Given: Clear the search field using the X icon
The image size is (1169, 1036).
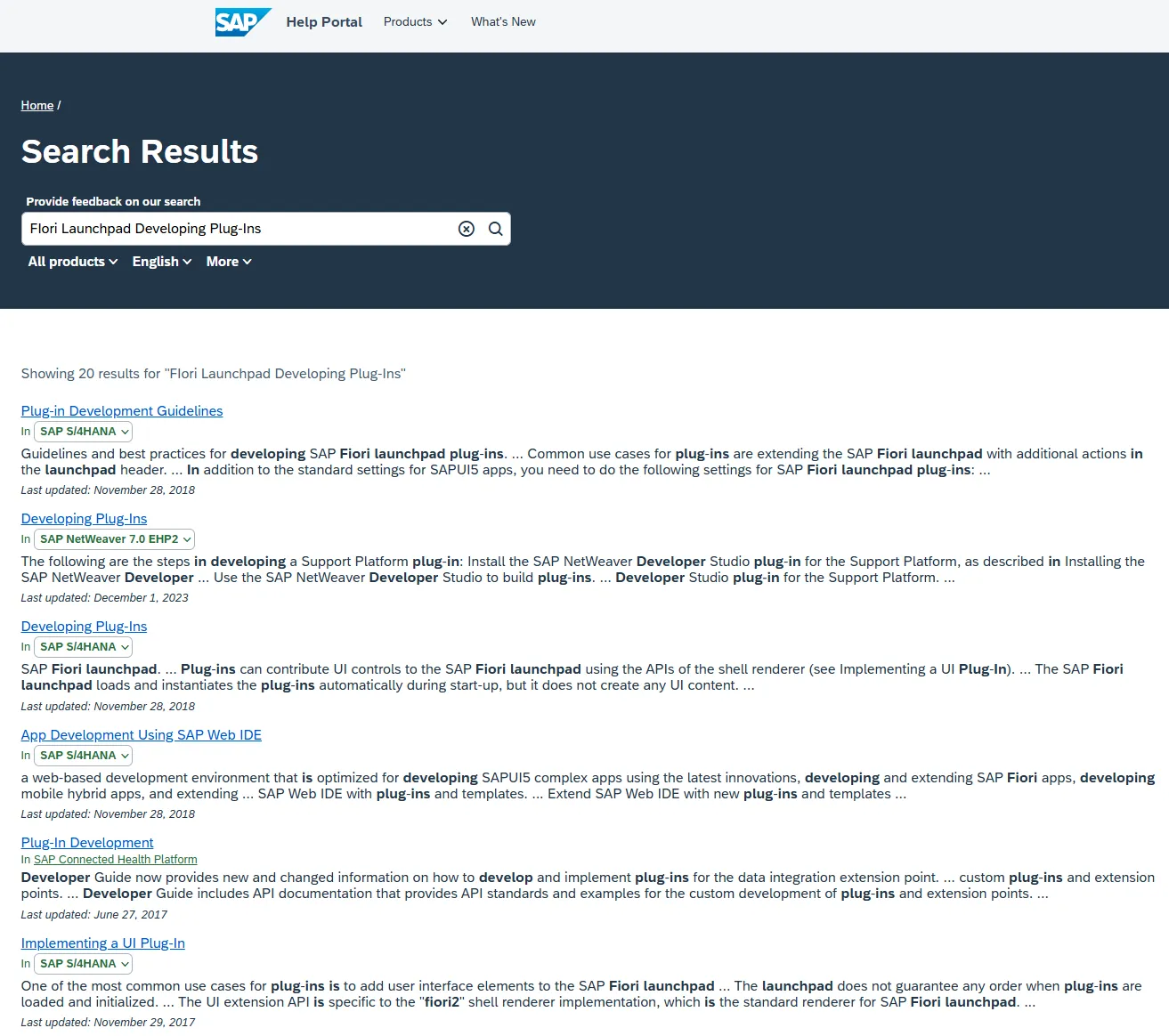Looking at the screenshot, I should 466,229.
